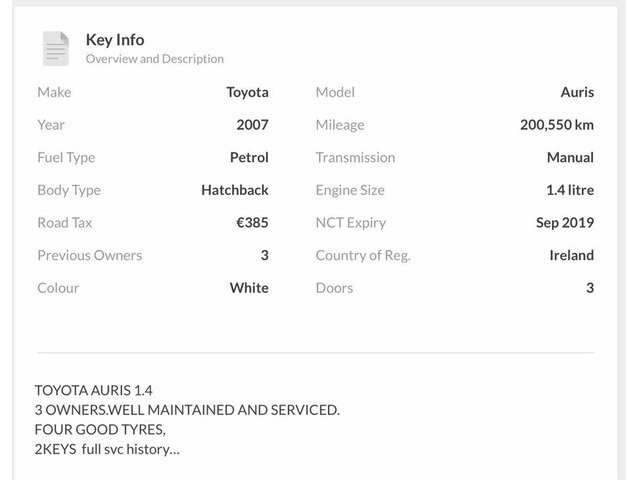Select the Toyota make value
The height and width of the screenshot is (480, 640).
247,92
